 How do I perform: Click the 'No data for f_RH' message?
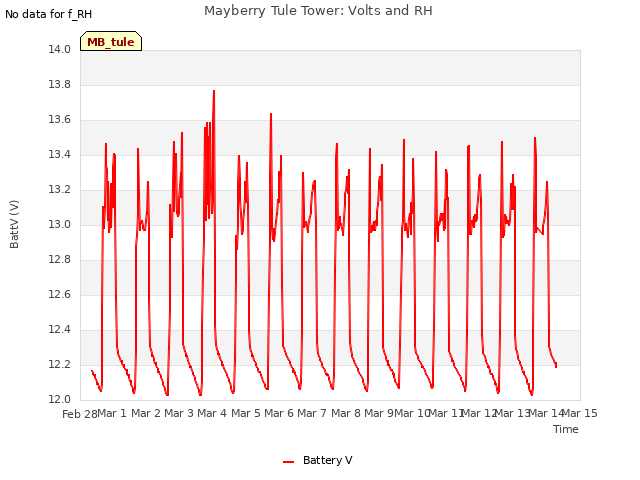coord(48,14)
